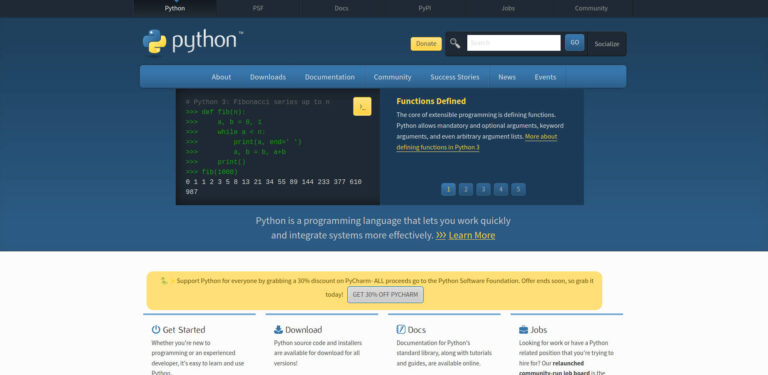Switch to the PyPI top tab
This screenshot has width=768, height=375.
[x=425, y=8]
